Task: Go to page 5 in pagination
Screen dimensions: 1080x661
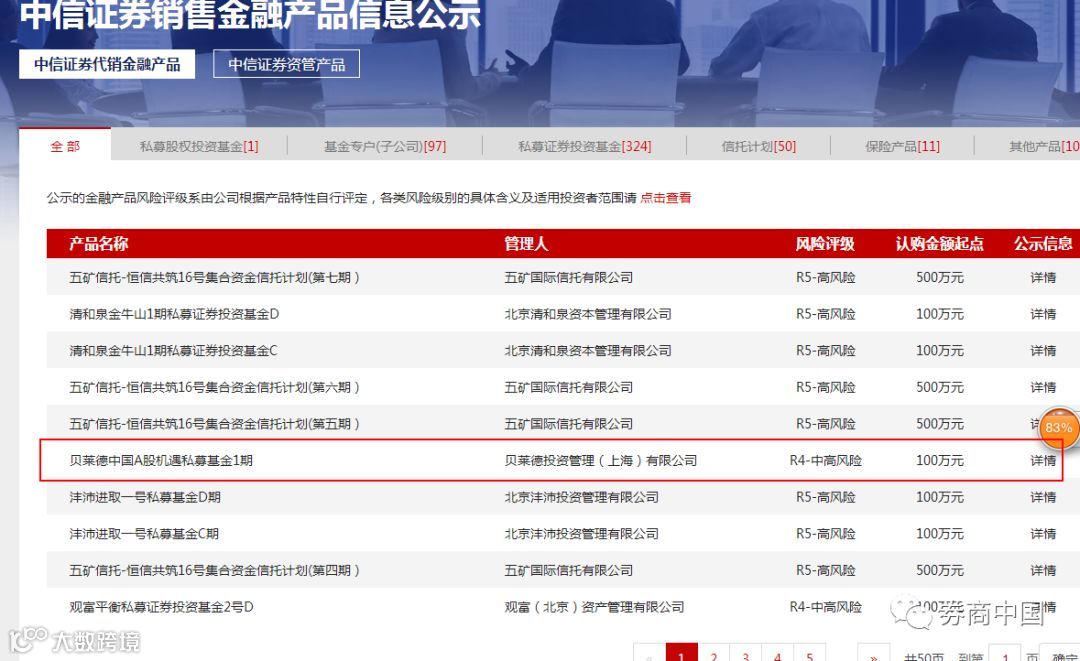Action: tap(810, 653)
